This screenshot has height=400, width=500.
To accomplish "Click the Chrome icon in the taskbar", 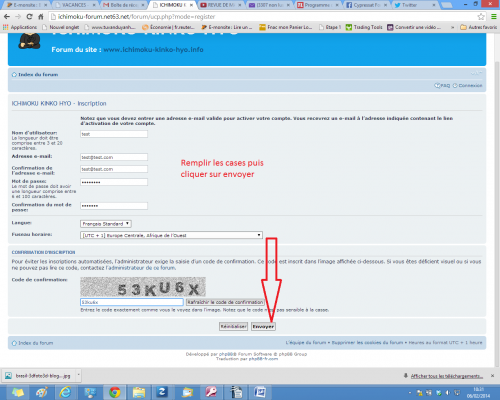I will point(114,392).
